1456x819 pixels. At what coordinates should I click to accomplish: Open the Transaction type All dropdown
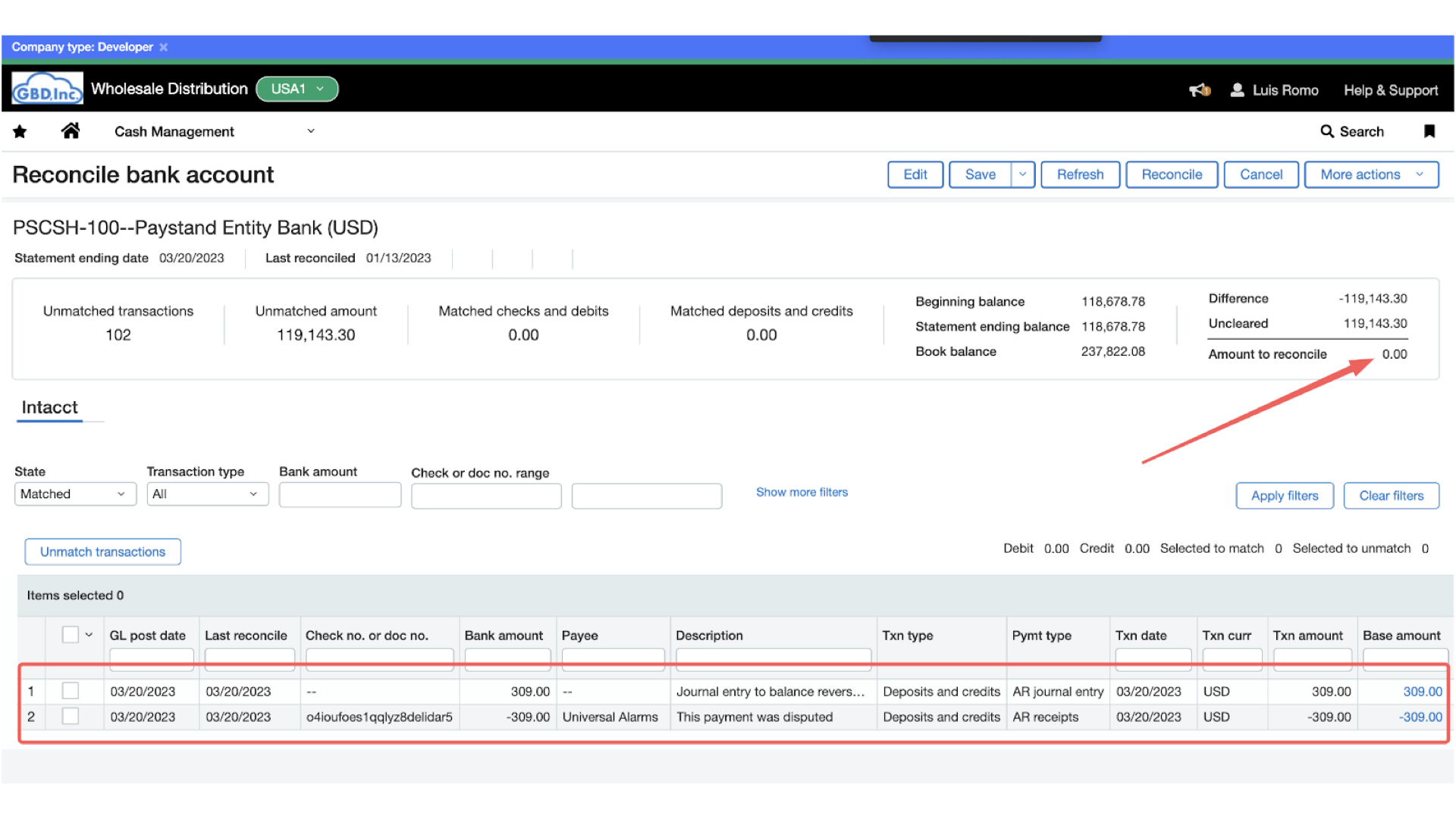coord(207,494)
